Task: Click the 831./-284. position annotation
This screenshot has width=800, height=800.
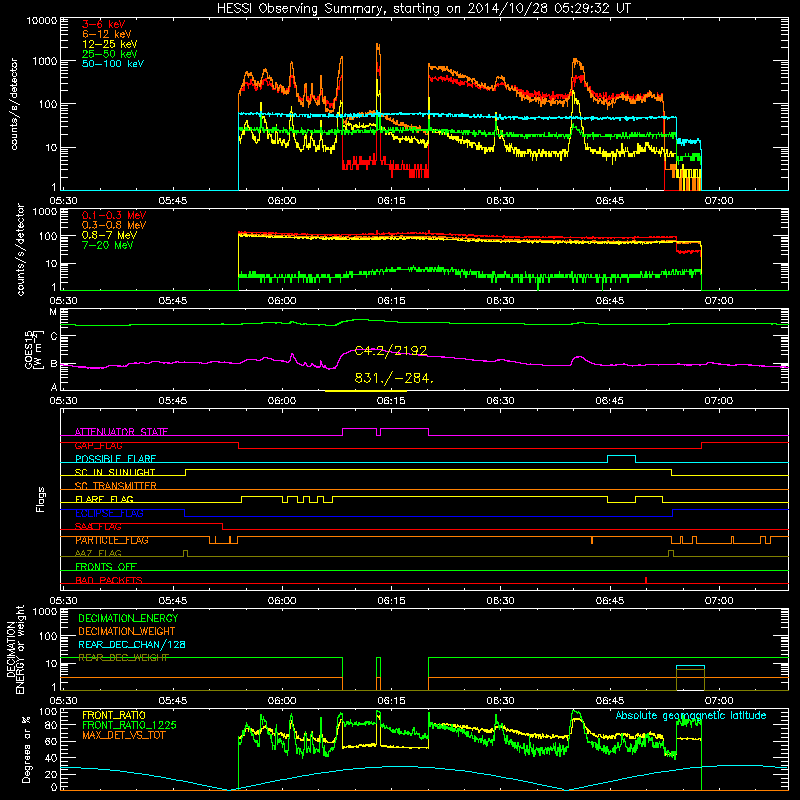Action: (394, 378)
